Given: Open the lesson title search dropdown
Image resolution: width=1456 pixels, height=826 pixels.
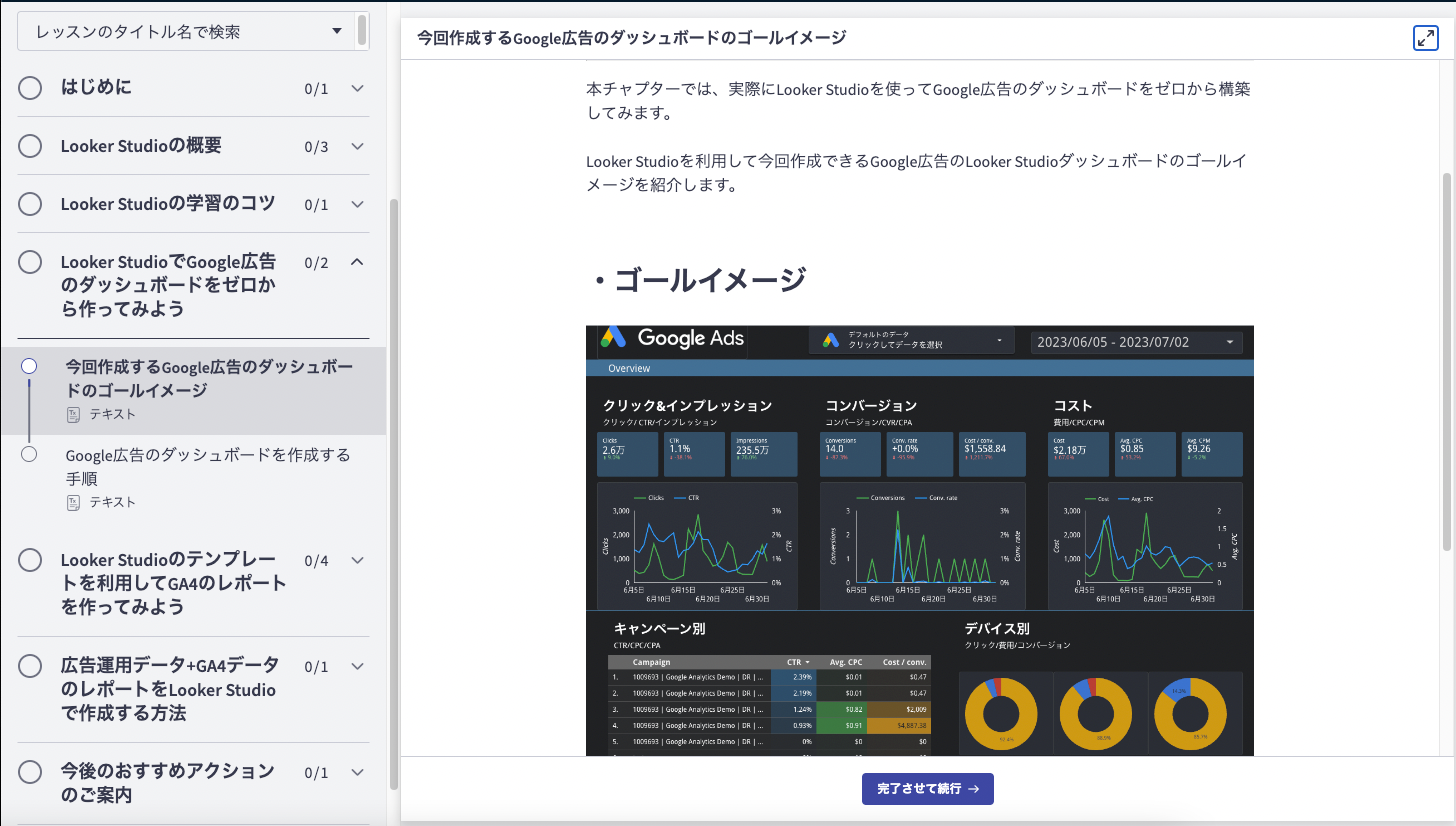Looking at the screenshot, I should coord(187,32).
